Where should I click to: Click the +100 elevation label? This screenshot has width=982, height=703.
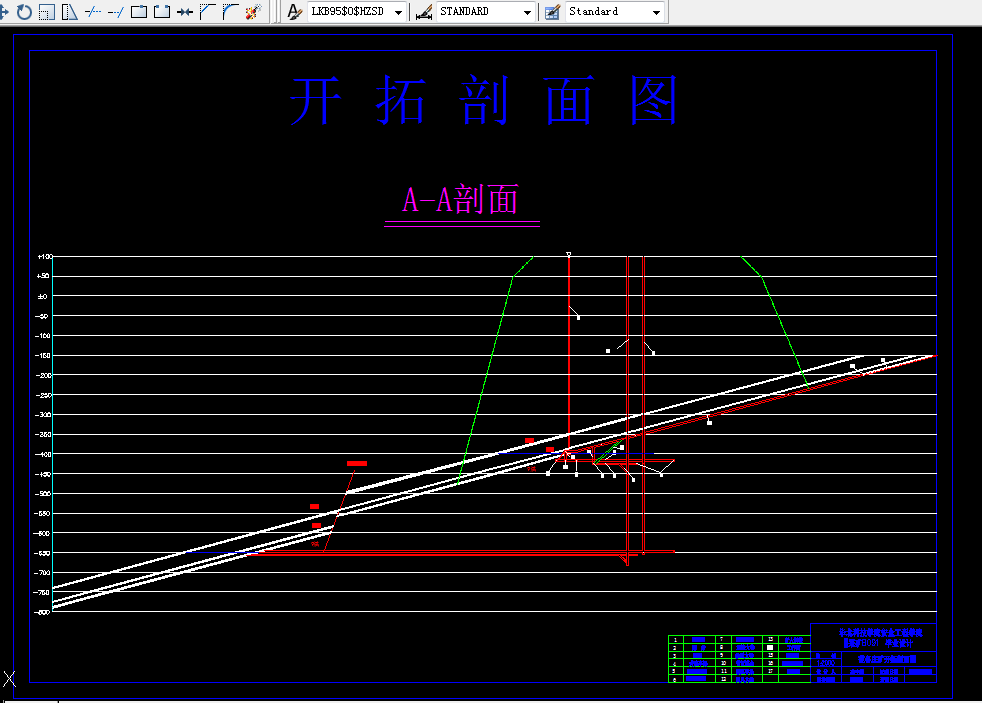pos(44,257)
